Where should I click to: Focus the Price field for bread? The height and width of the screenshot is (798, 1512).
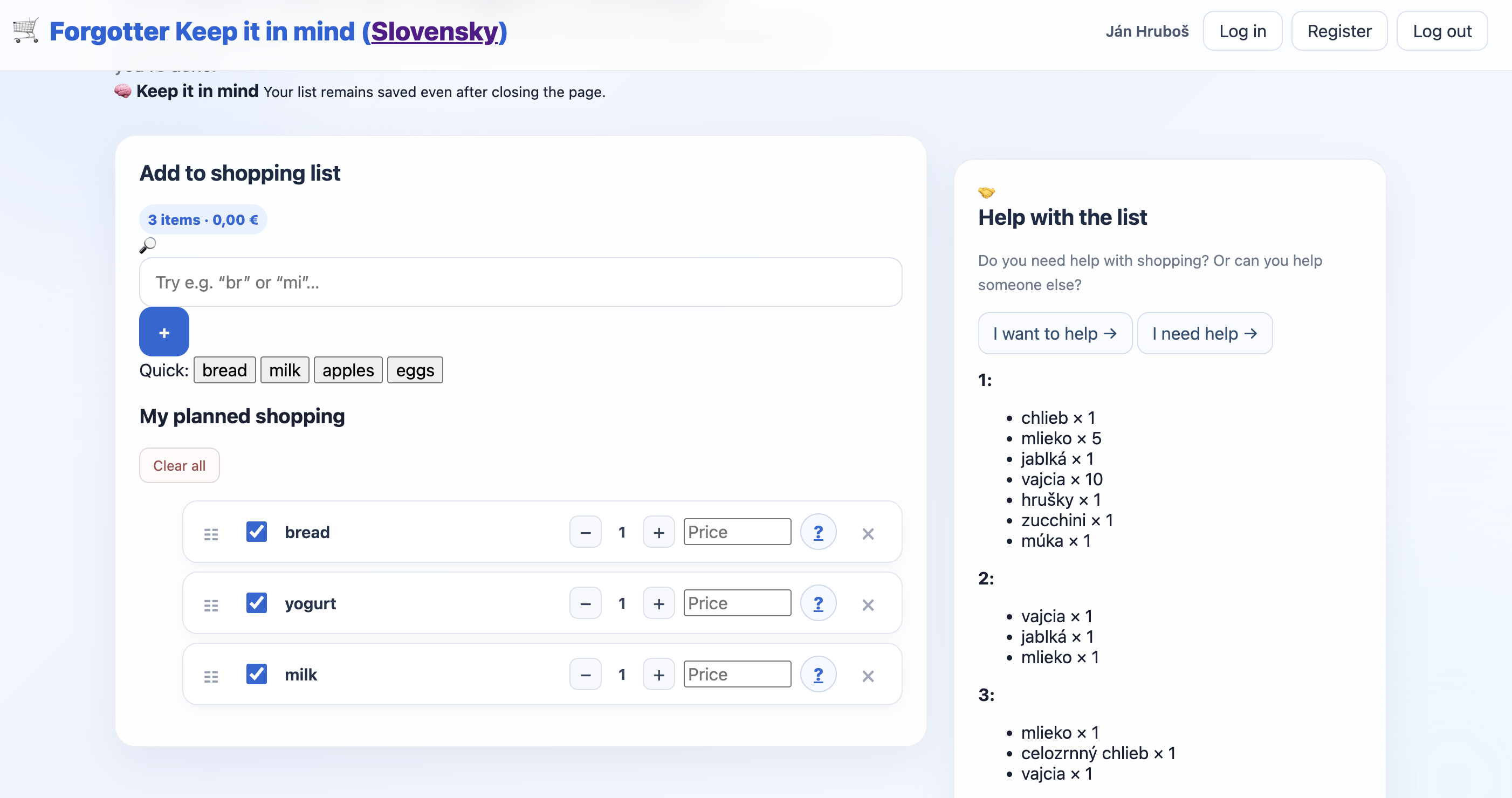737,532
